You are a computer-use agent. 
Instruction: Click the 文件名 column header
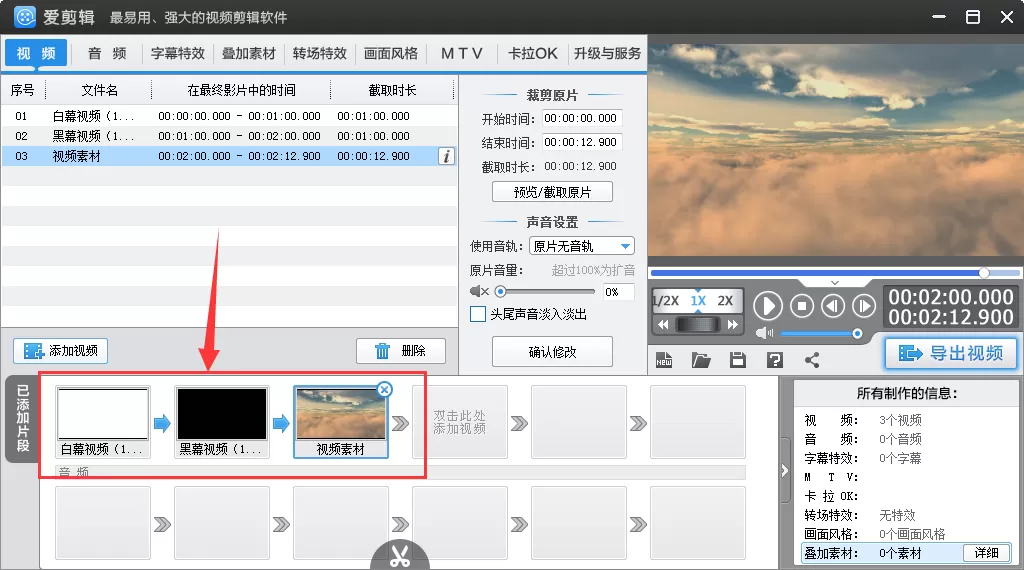click(x=99, y=90)
